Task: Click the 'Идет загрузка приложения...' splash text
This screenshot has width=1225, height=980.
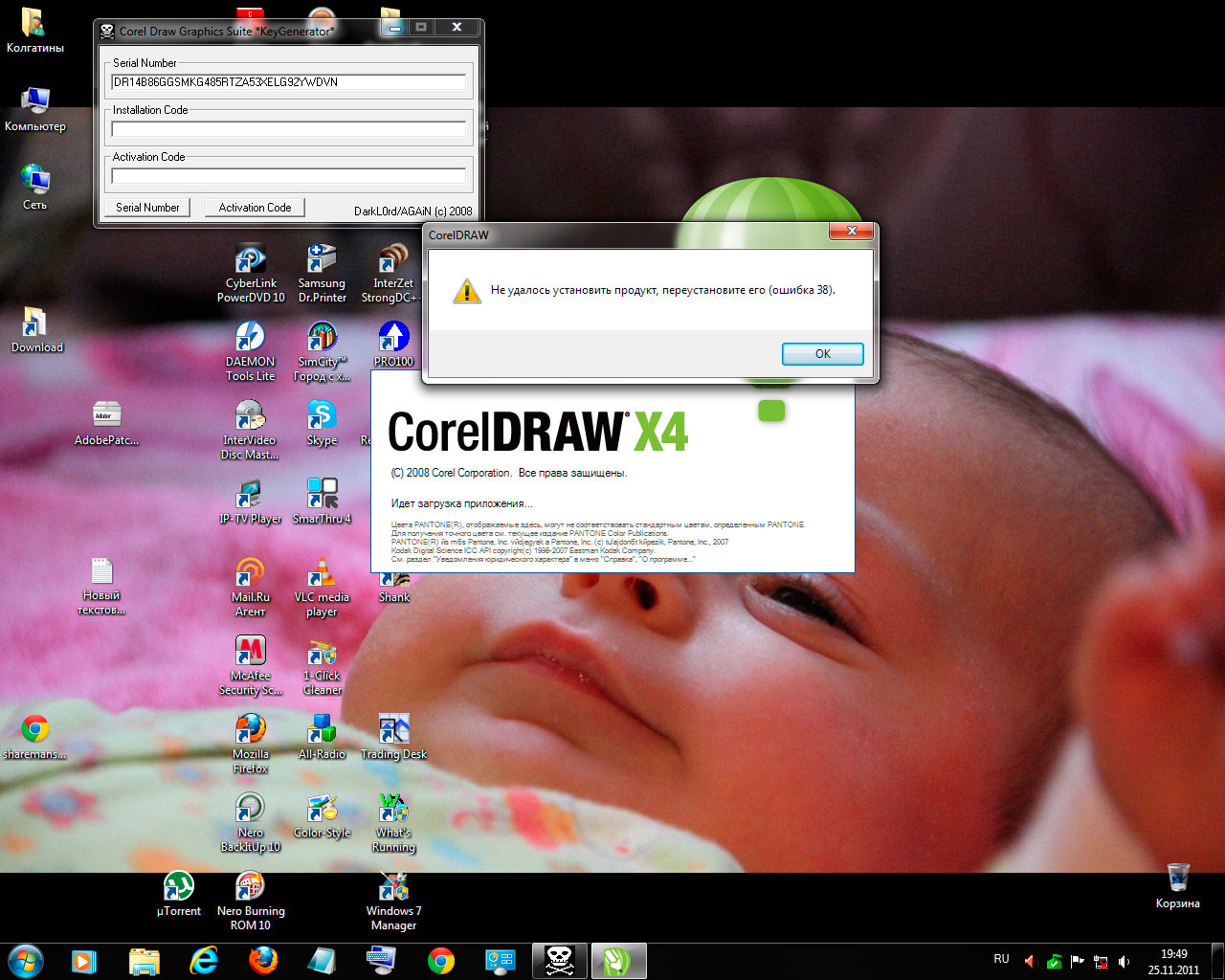Action: point(461,503)
